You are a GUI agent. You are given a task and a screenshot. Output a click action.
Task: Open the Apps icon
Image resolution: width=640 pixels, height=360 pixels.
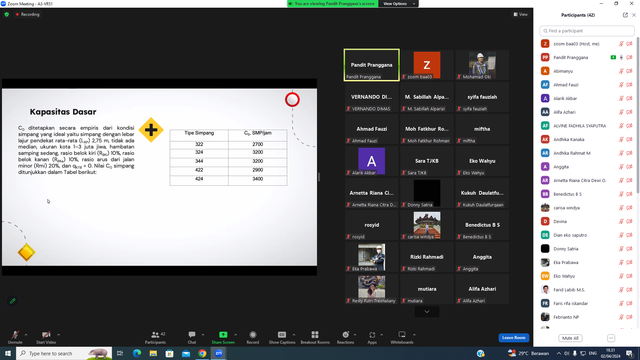pos(372,335)
